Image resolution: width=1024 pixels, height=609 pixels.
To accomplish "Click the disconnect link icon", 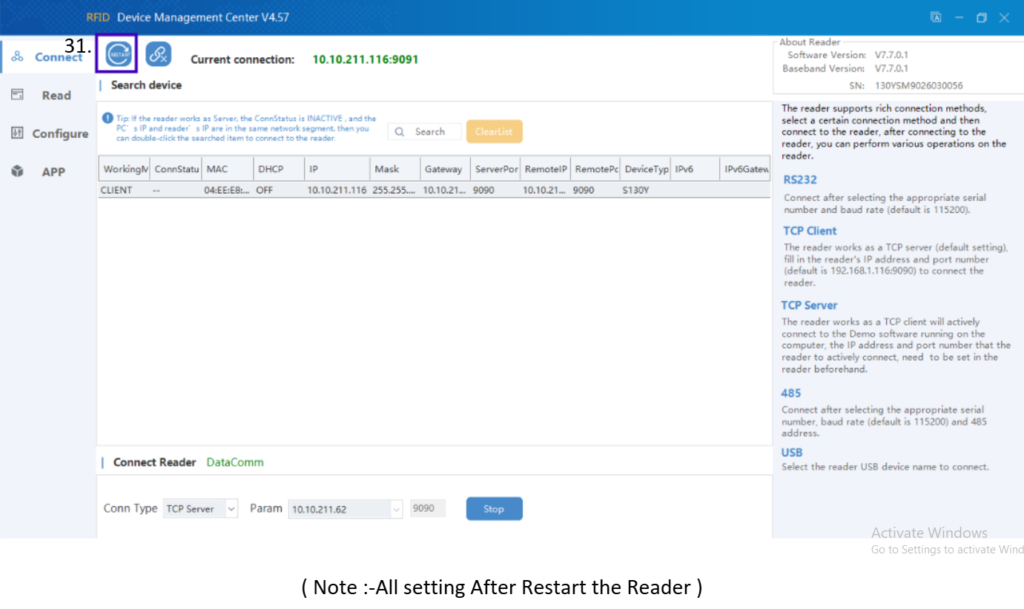I will pos(158,54).
